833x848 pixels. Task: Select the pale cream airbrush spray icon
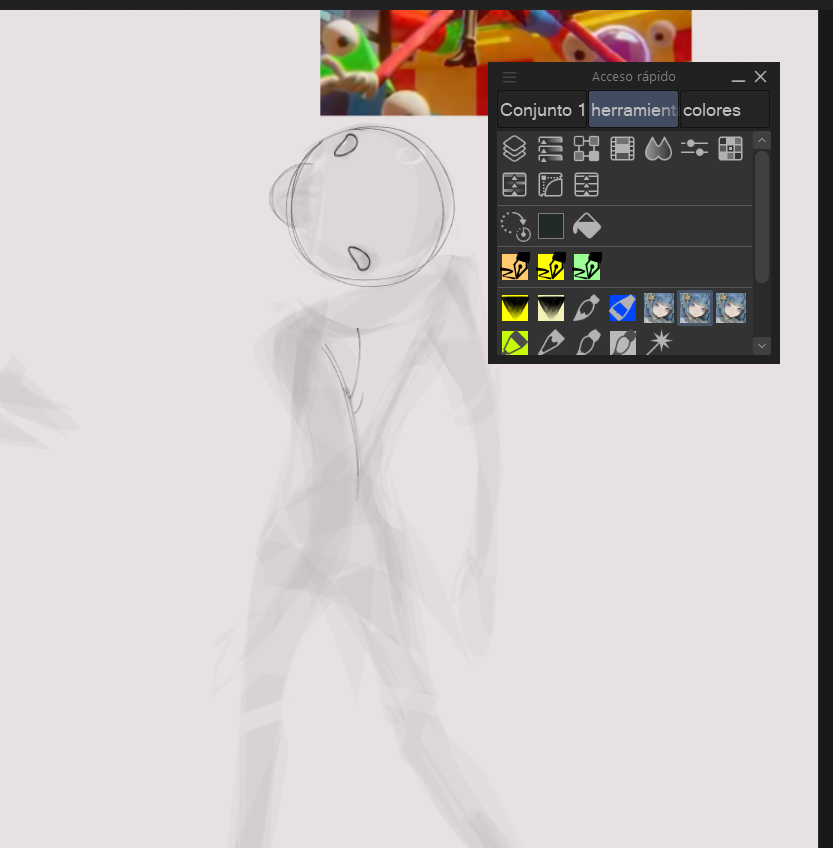(x=551, y=308)
